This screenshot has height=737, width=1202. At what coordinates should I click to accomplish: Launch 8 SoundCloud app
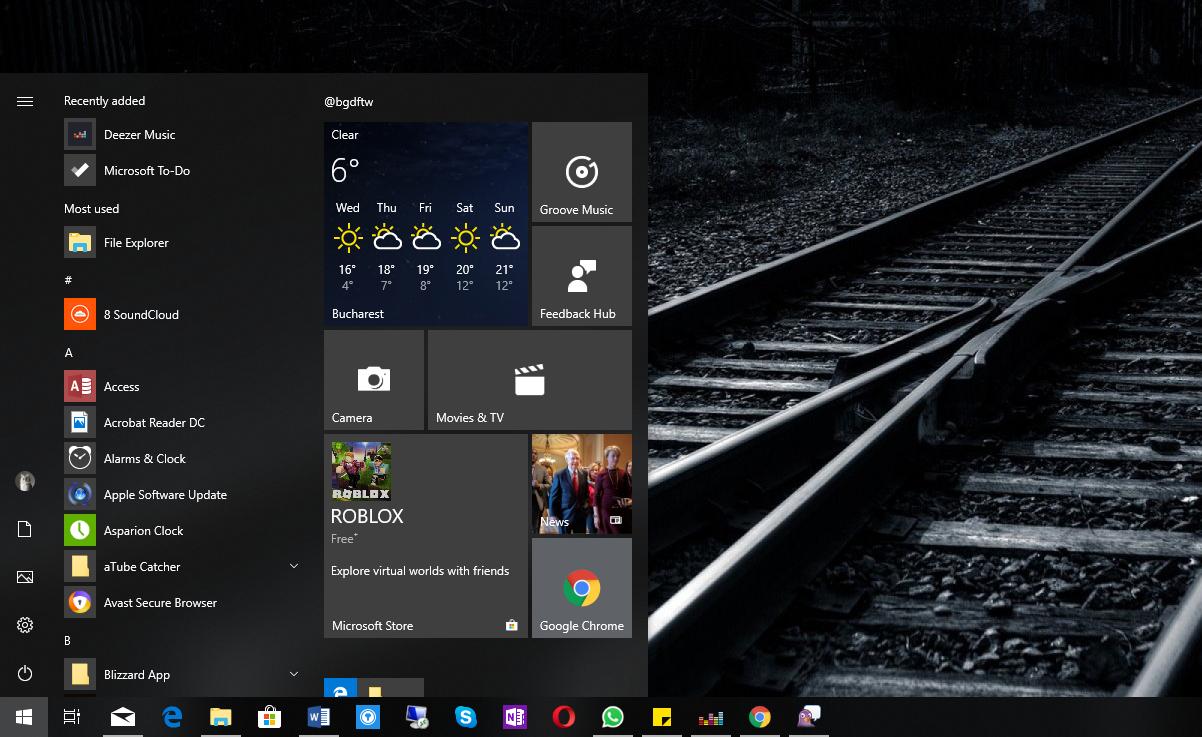(184, 314)
